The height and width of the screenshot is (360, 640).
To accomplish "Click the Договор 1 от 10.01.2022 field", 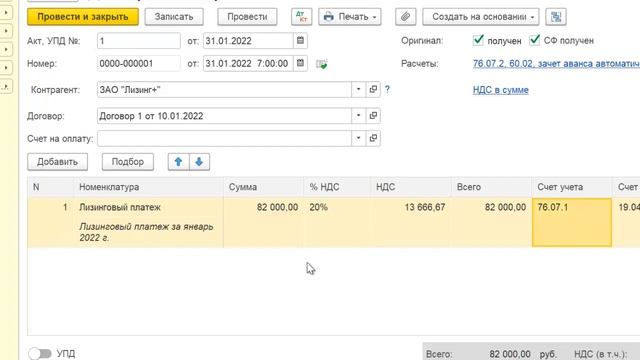I will (x=224, y=116).
